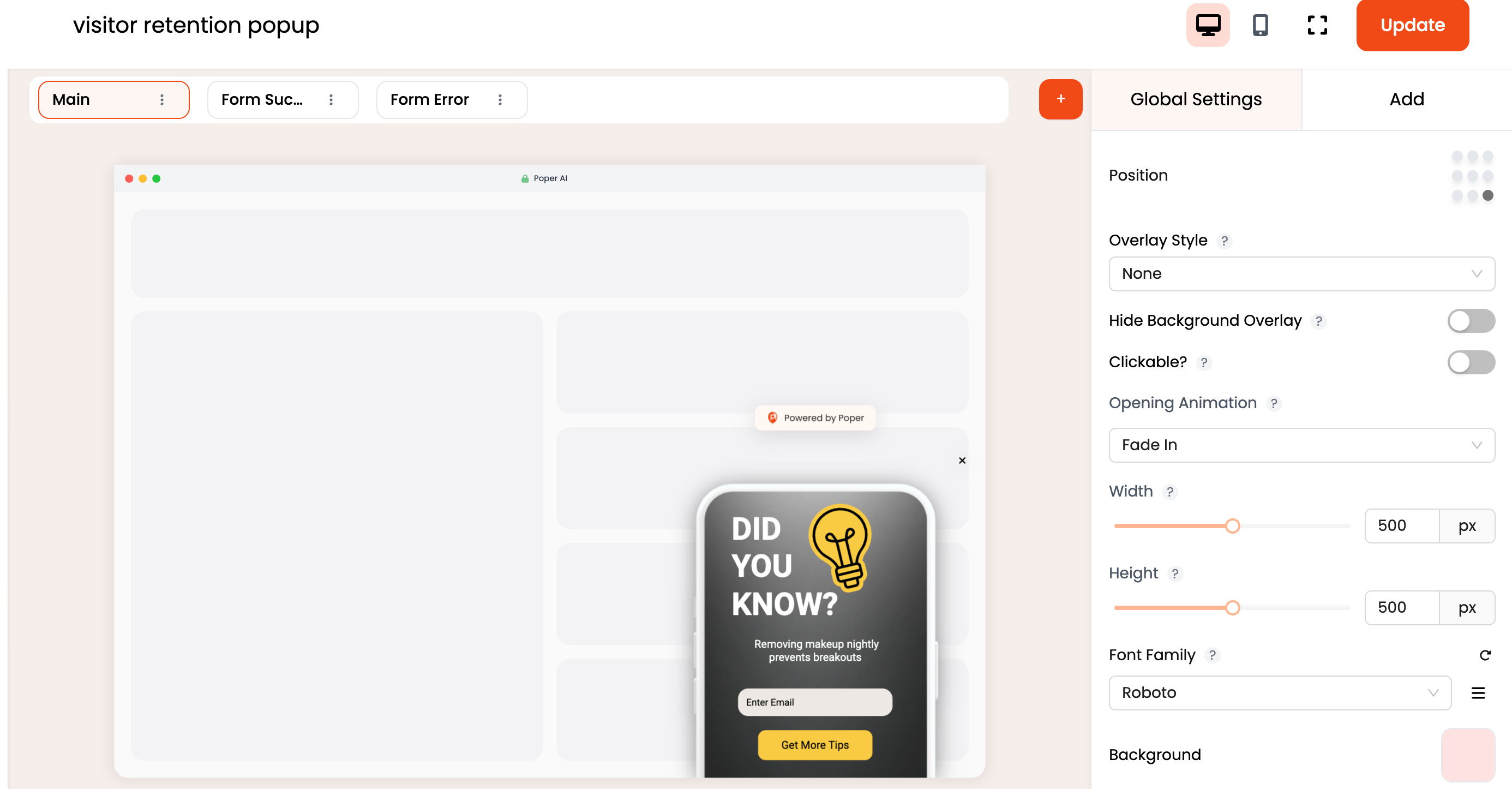The width and height of the screenshot is (1512, 789).
Task: Click the desktop/monitor view icon
Action: click(x=1208, y=25)
